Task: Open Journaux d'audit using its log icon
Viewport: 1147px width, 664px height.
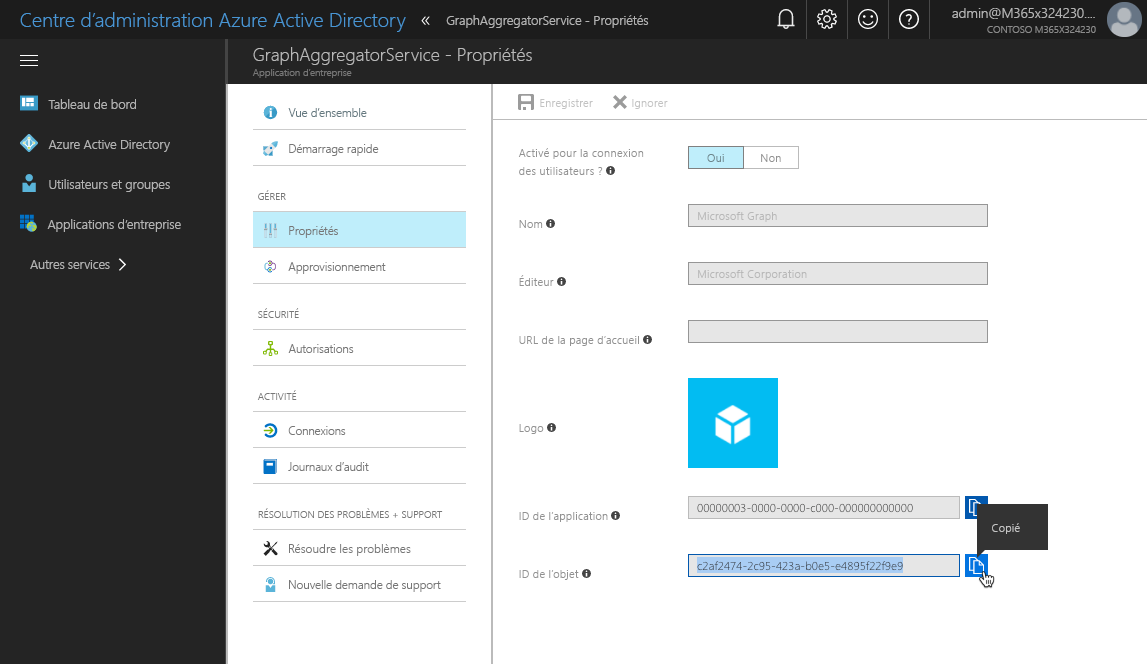Action: [x=270, y=465]
